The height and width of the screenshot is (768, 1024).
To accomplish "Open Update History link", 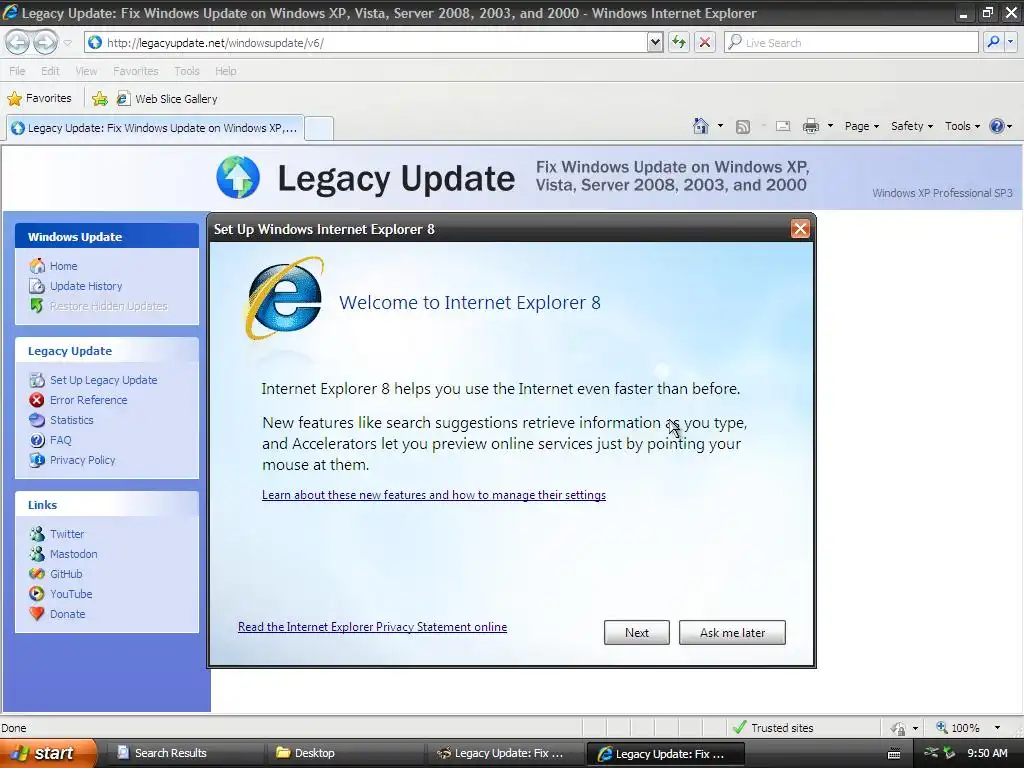I will click(86, 286).
